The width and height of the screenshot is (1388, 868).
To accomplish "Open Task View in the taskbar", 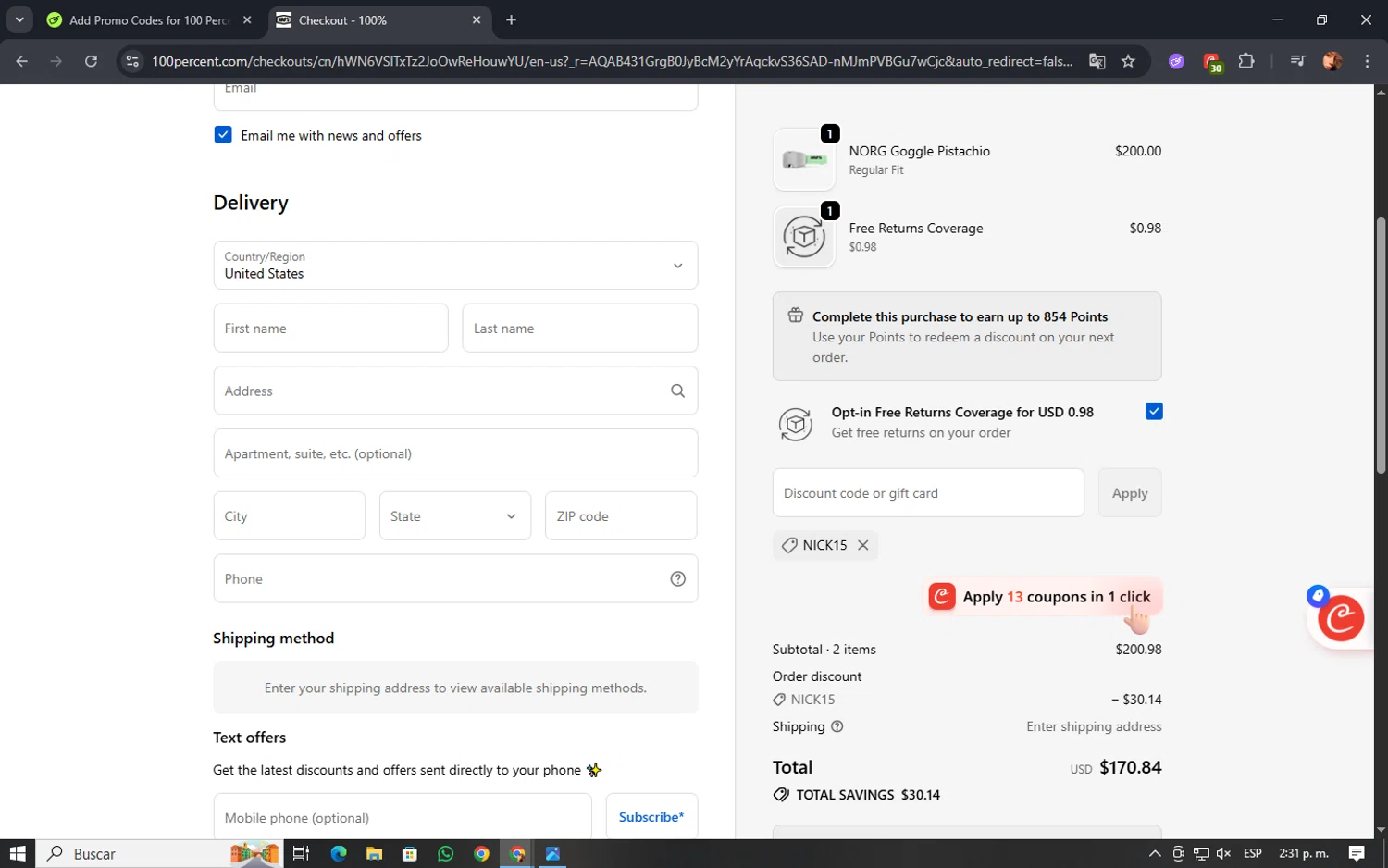I will tap(301, 853).
